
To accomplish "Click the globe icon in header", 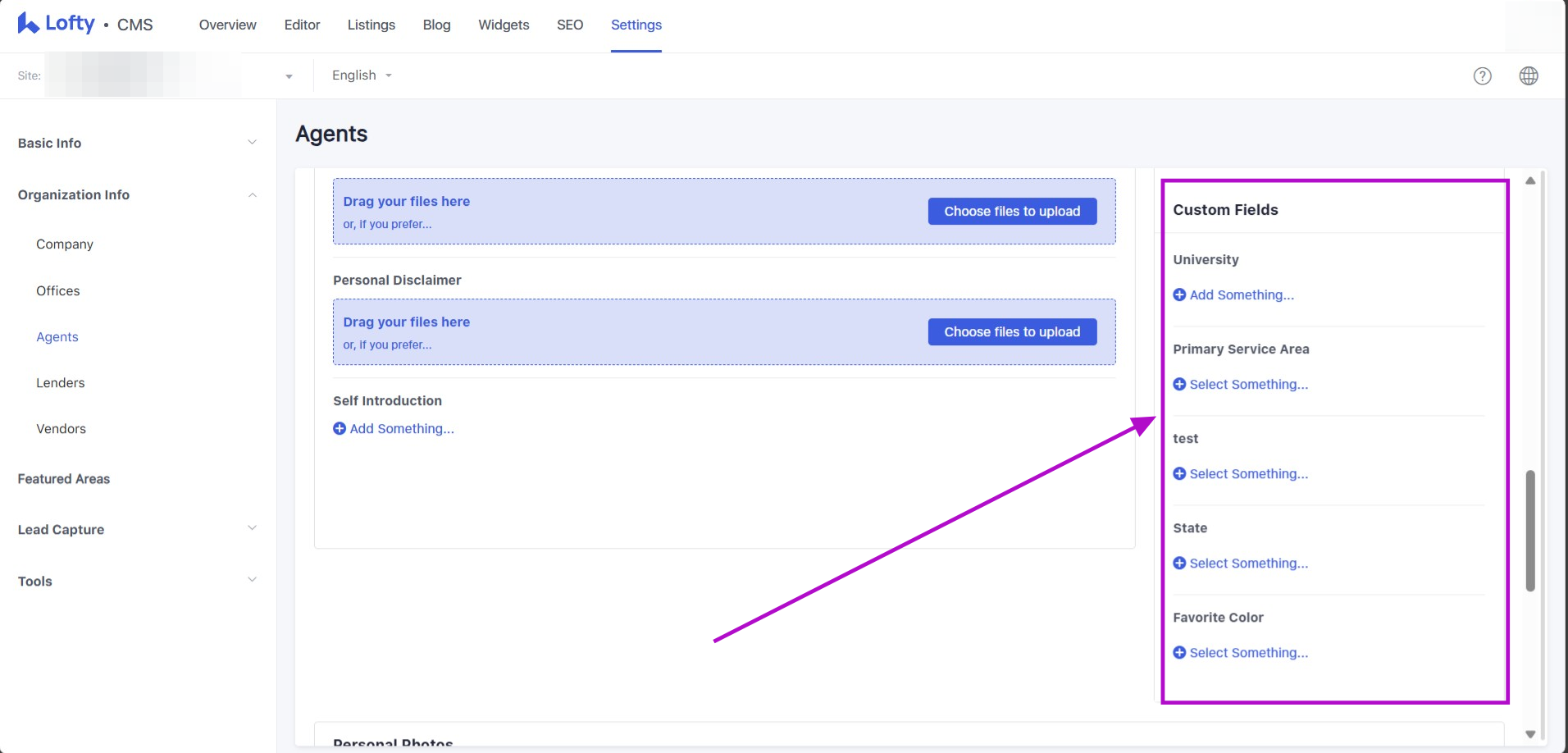I will pos(1528,76).
